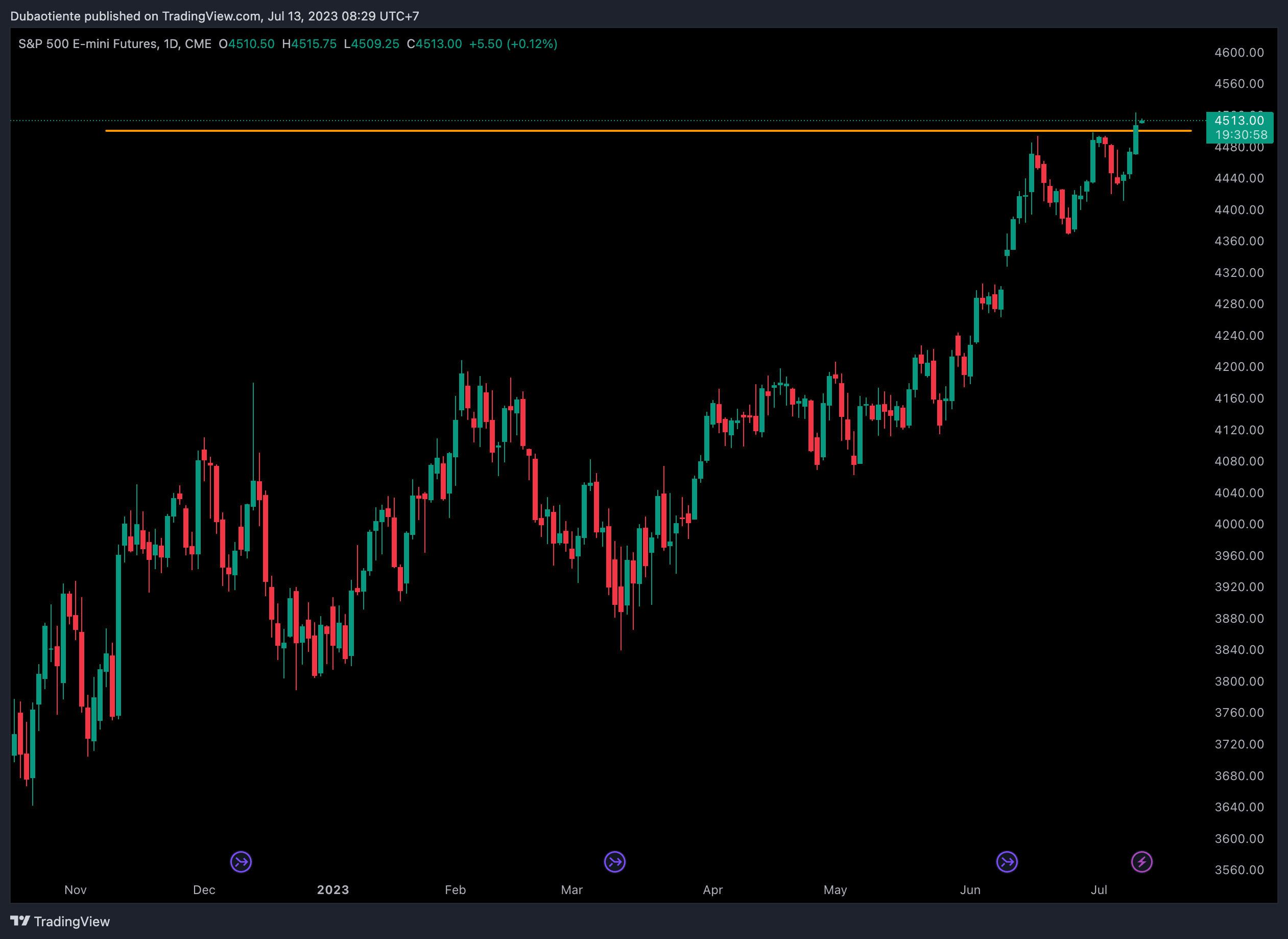The image size is (1288, 939).
Task: Click the published header text by Dubaotiente
Action: [215, 16]
